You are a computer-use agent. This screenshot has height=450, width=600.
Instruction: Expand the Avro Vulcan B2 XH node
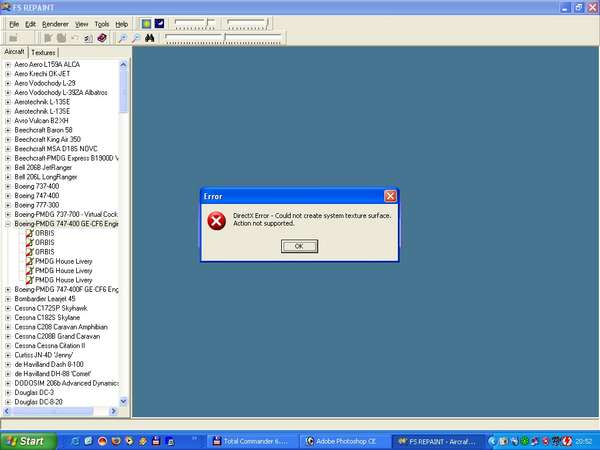[8, 121]
